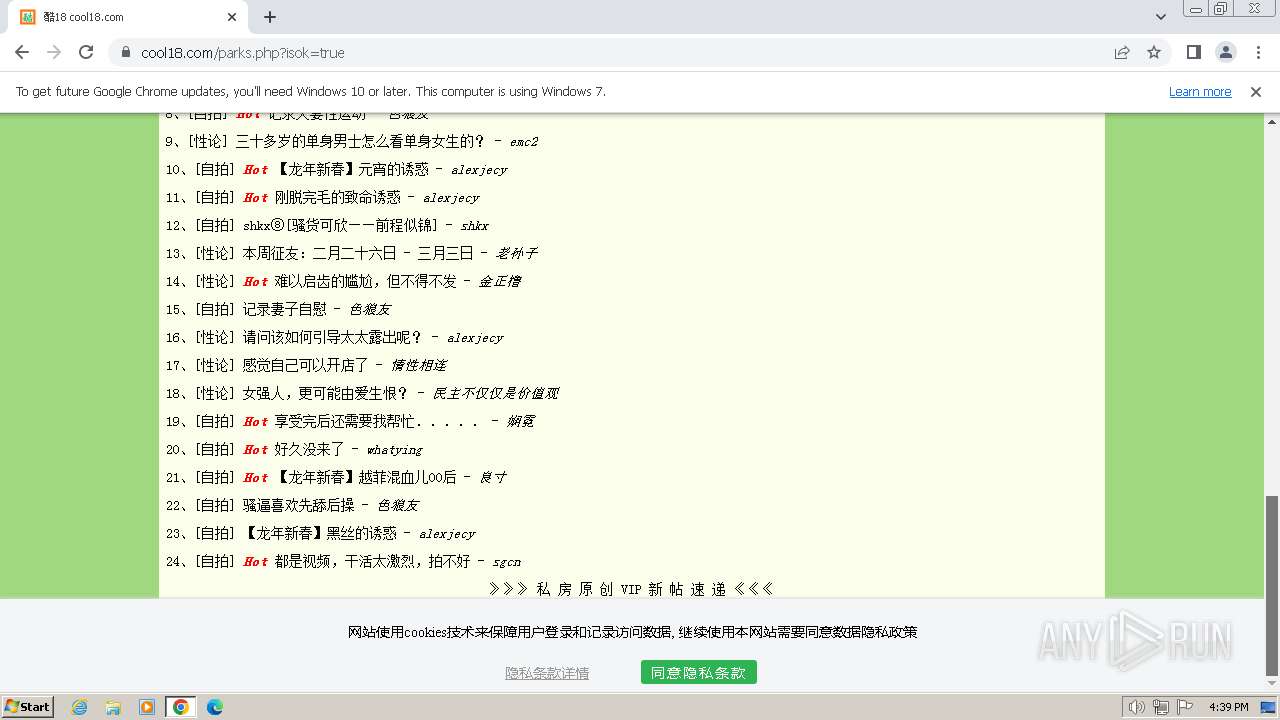Viewport: 1280px width, 720px height.
Task: Open post 21 越菲混血儿00后
Action: pos(366,477)
